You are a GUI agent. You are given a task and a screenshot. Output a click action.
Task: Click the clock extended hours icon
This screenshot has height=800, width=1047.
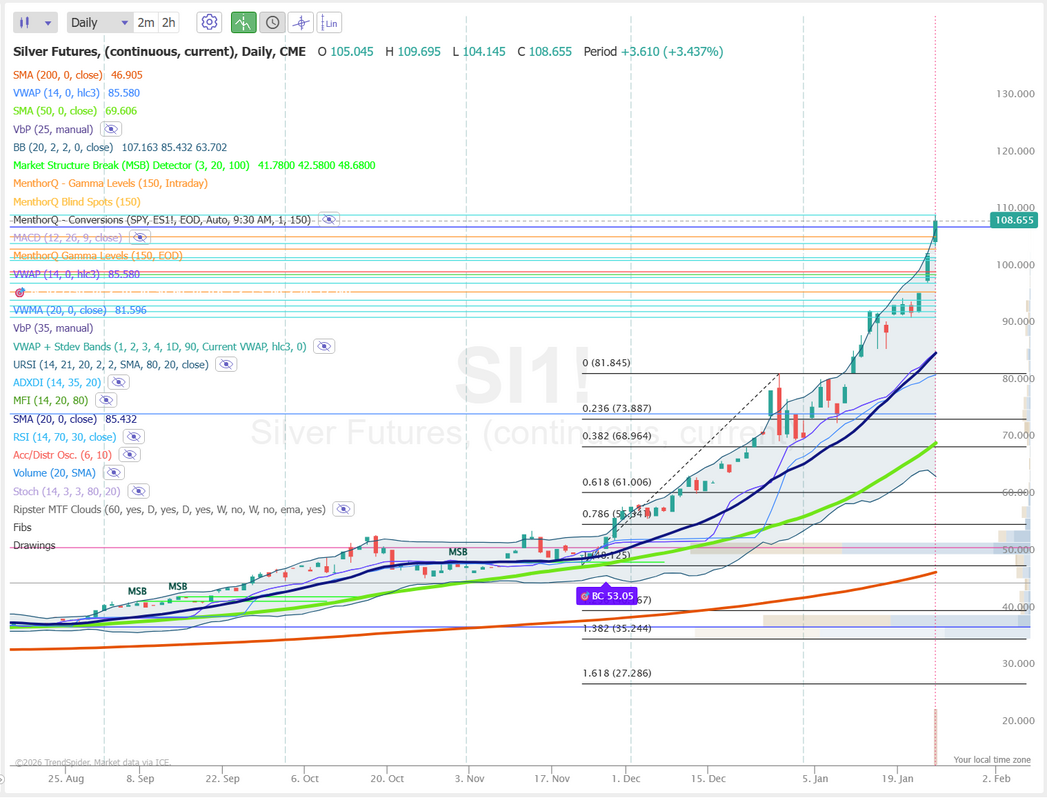pyautogui.click(x=271, y=22)
